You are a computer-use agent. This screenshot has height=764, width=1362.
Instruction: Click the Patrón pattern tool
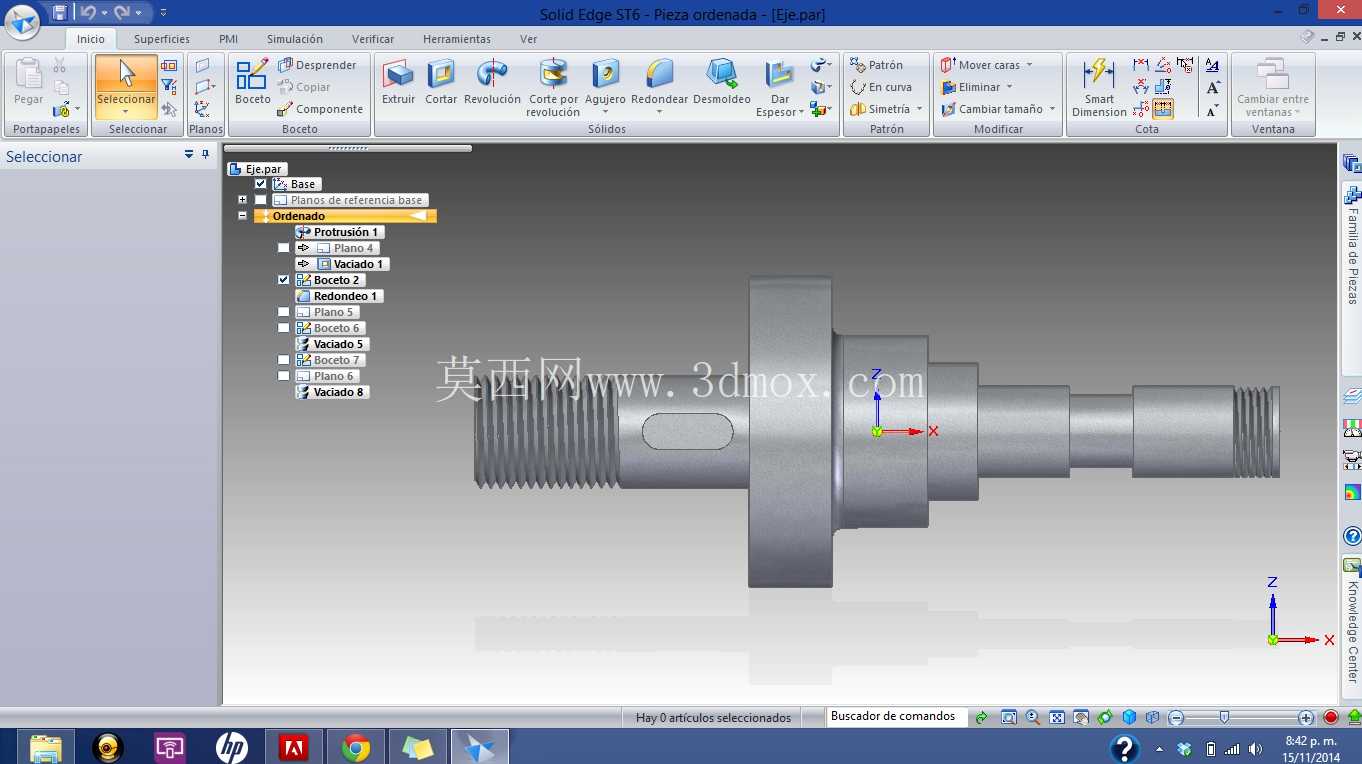(877, 65)
